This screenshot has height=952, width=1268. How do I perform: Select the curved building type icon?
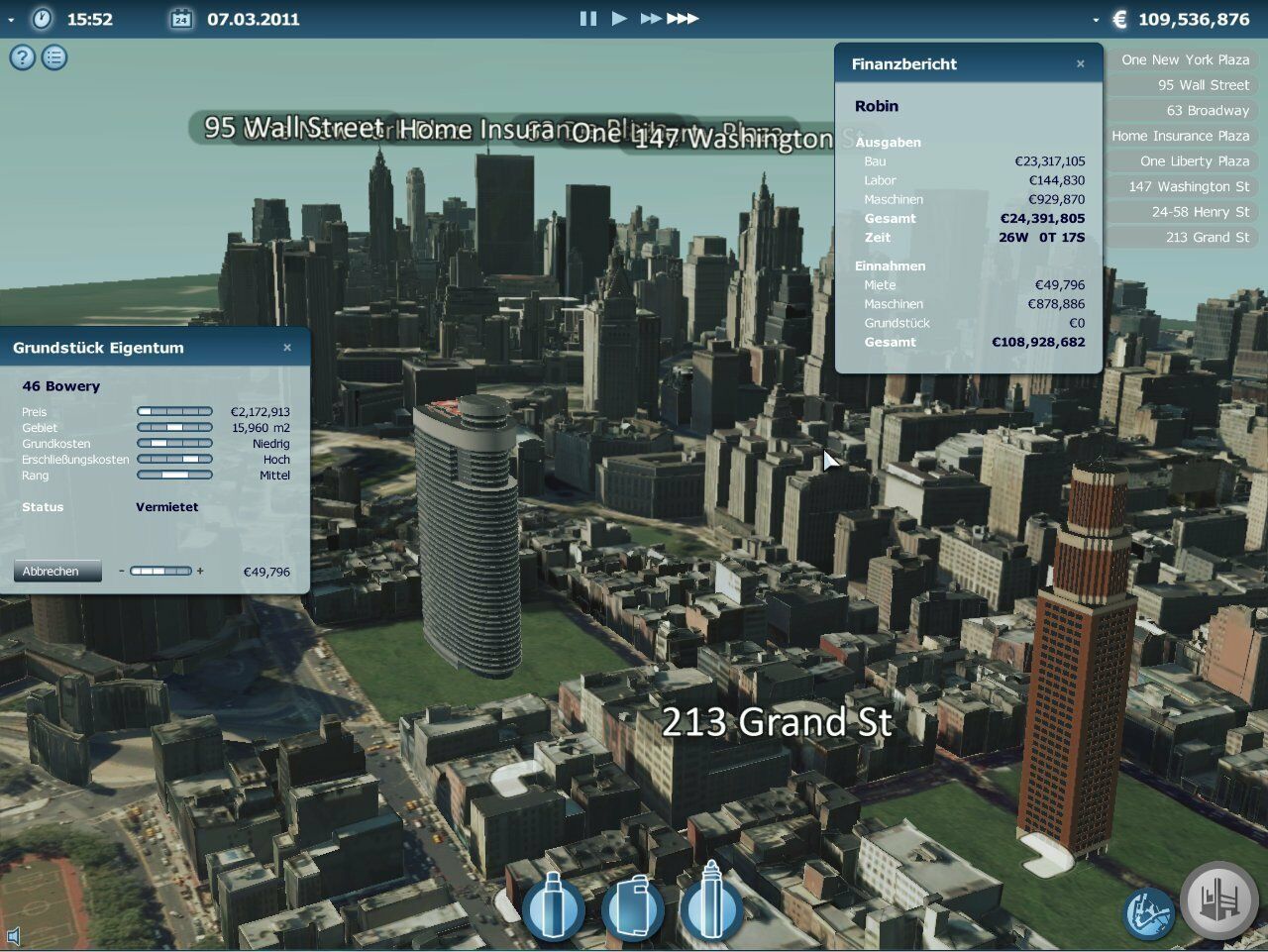pos(631,905)
